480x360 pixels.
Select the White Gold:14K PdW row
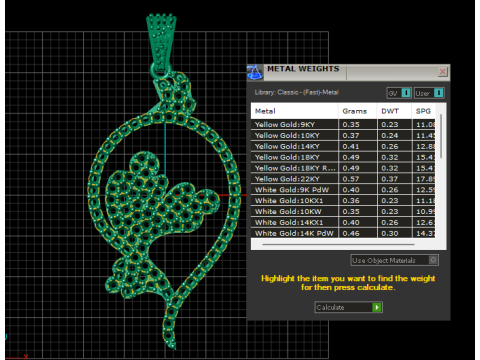[x=343, y=233]
